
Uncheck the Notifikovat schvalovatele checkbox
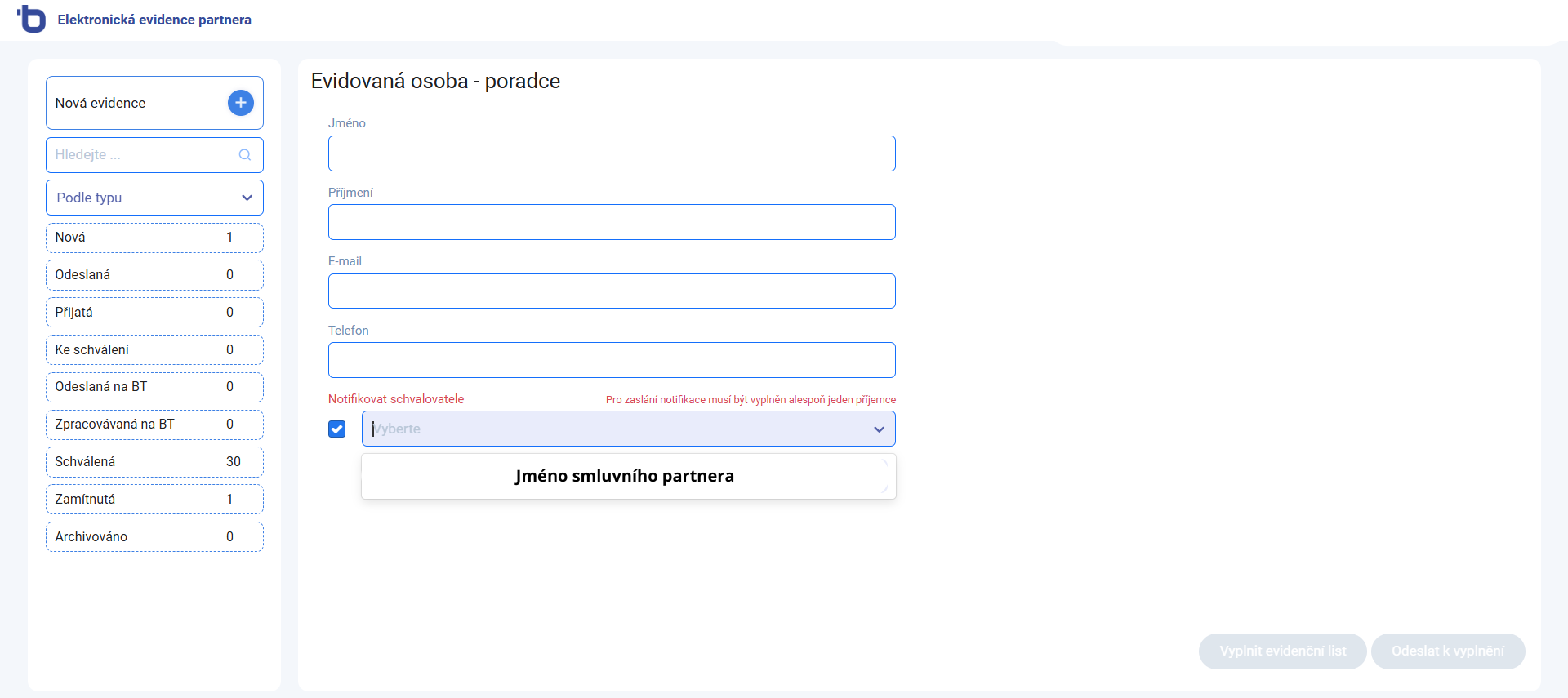point(336,429)
